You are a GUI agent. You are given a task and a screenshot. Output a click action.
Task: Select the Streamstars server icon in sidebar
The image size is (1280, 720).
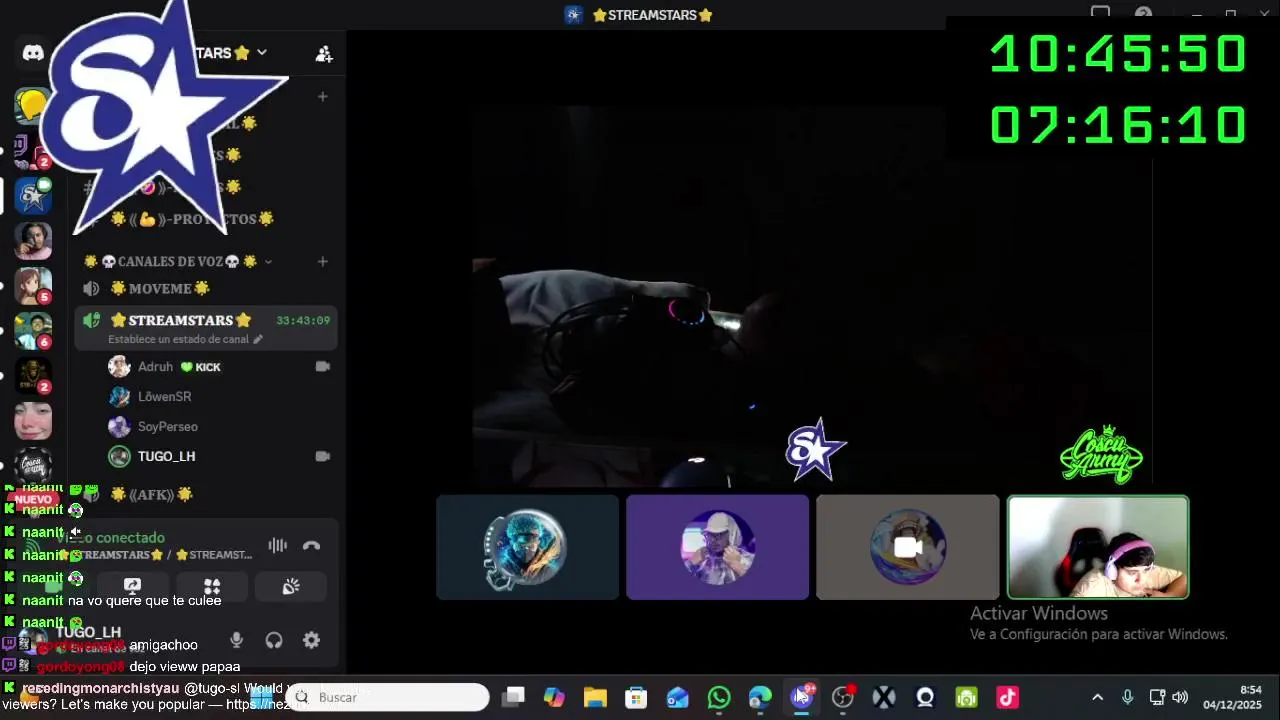click(33, 195)
